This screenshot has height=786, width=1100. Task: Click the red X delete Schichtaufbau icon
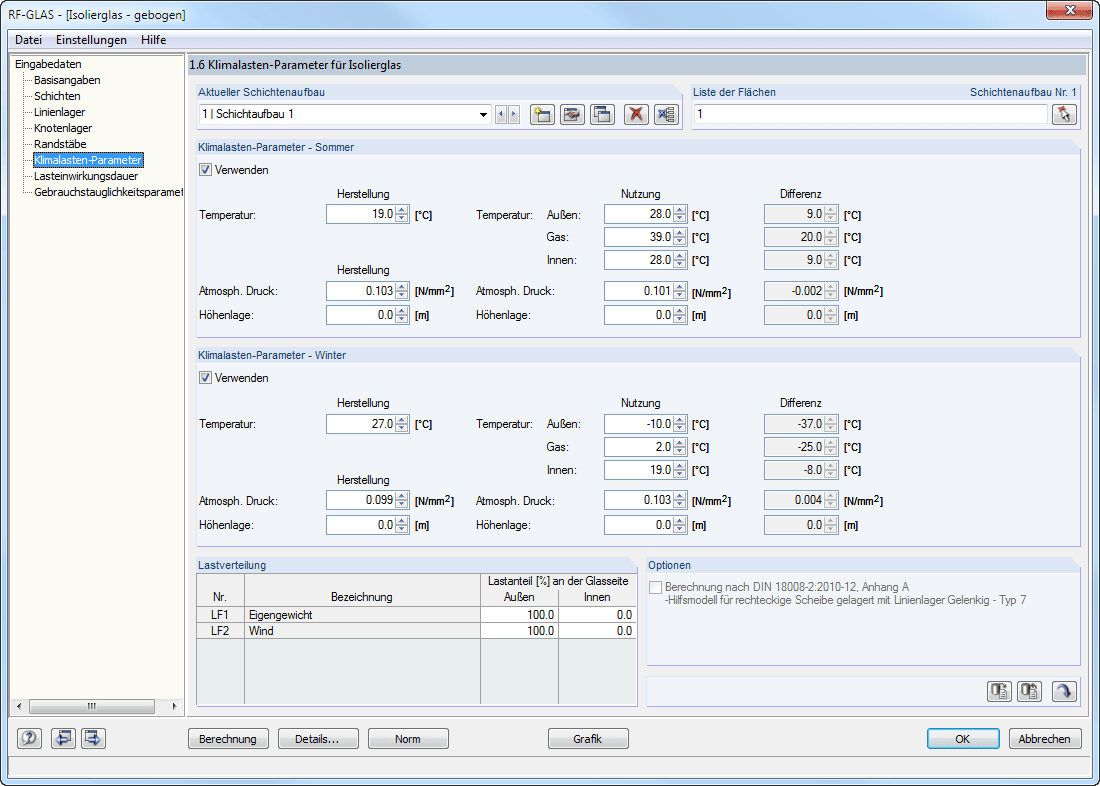click(636, 114)
